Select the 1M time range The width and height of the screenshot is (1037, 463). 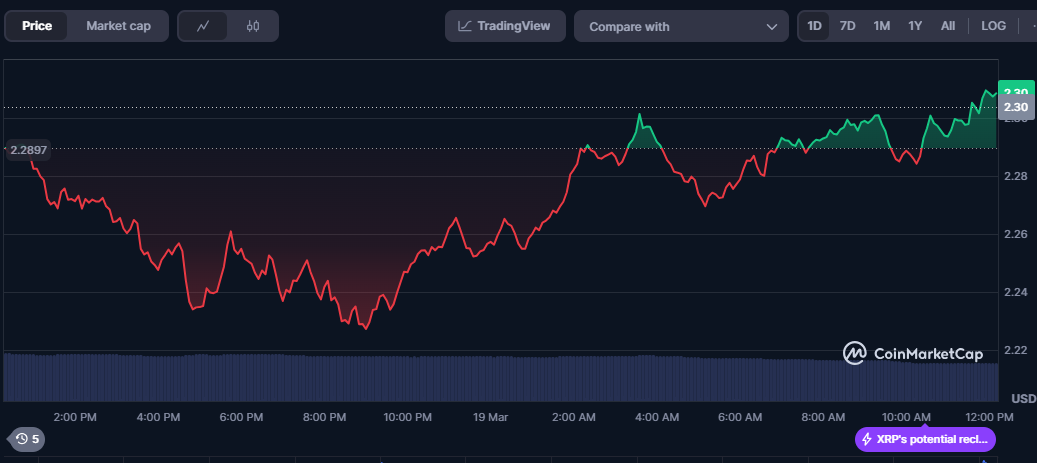coord(882,26)
